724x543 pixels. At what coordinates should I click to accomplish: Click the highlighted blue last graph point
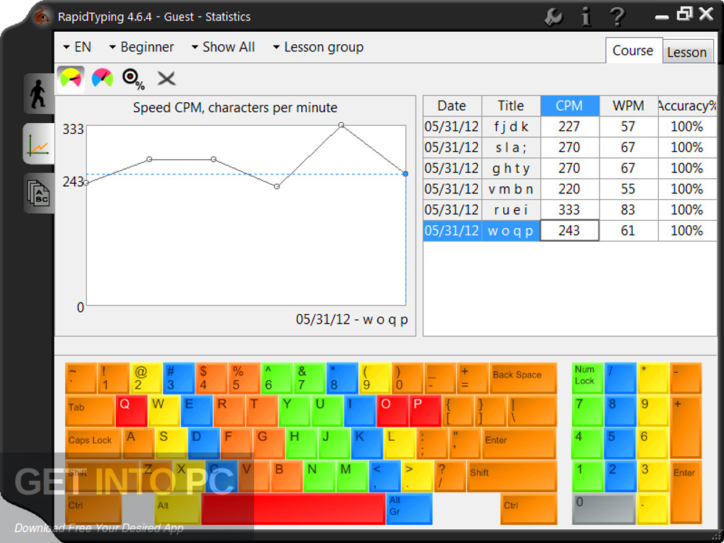pyautogui.click(x=405, y=174)
